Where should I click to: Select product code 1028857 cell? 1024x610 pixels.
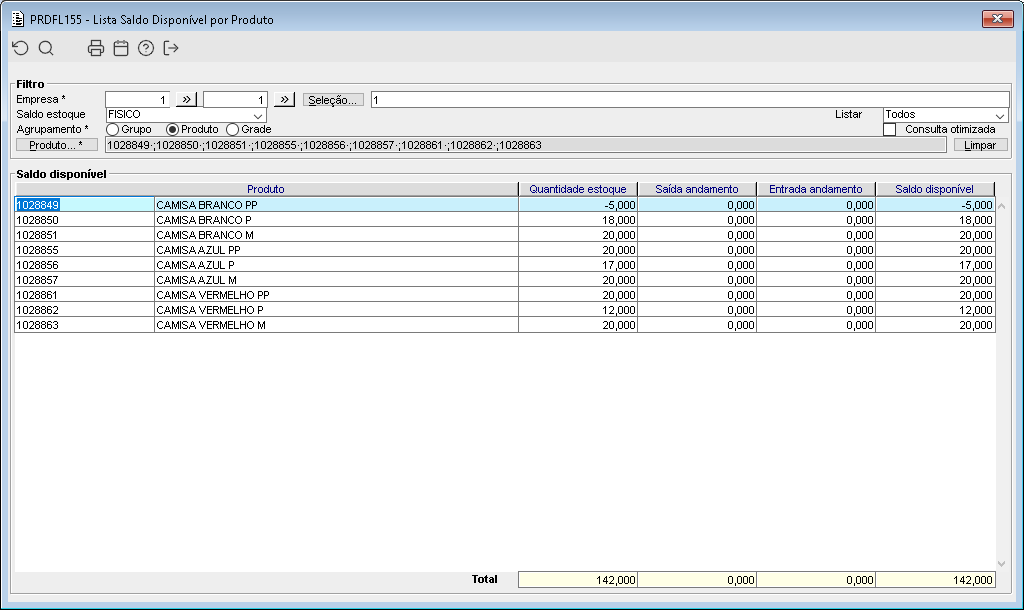click(x=84, y=280)
